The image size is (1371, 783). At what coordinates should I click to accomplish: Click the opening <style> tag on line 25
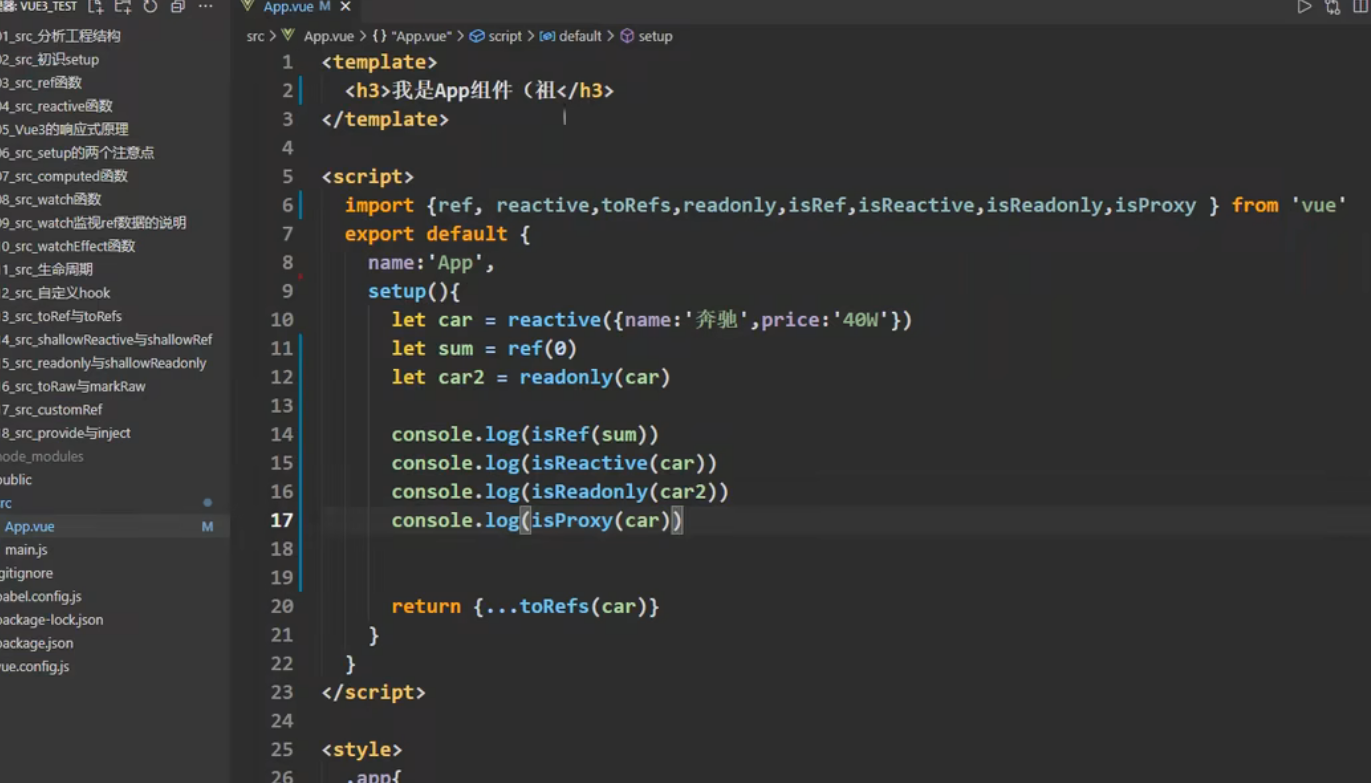[362, 749]
